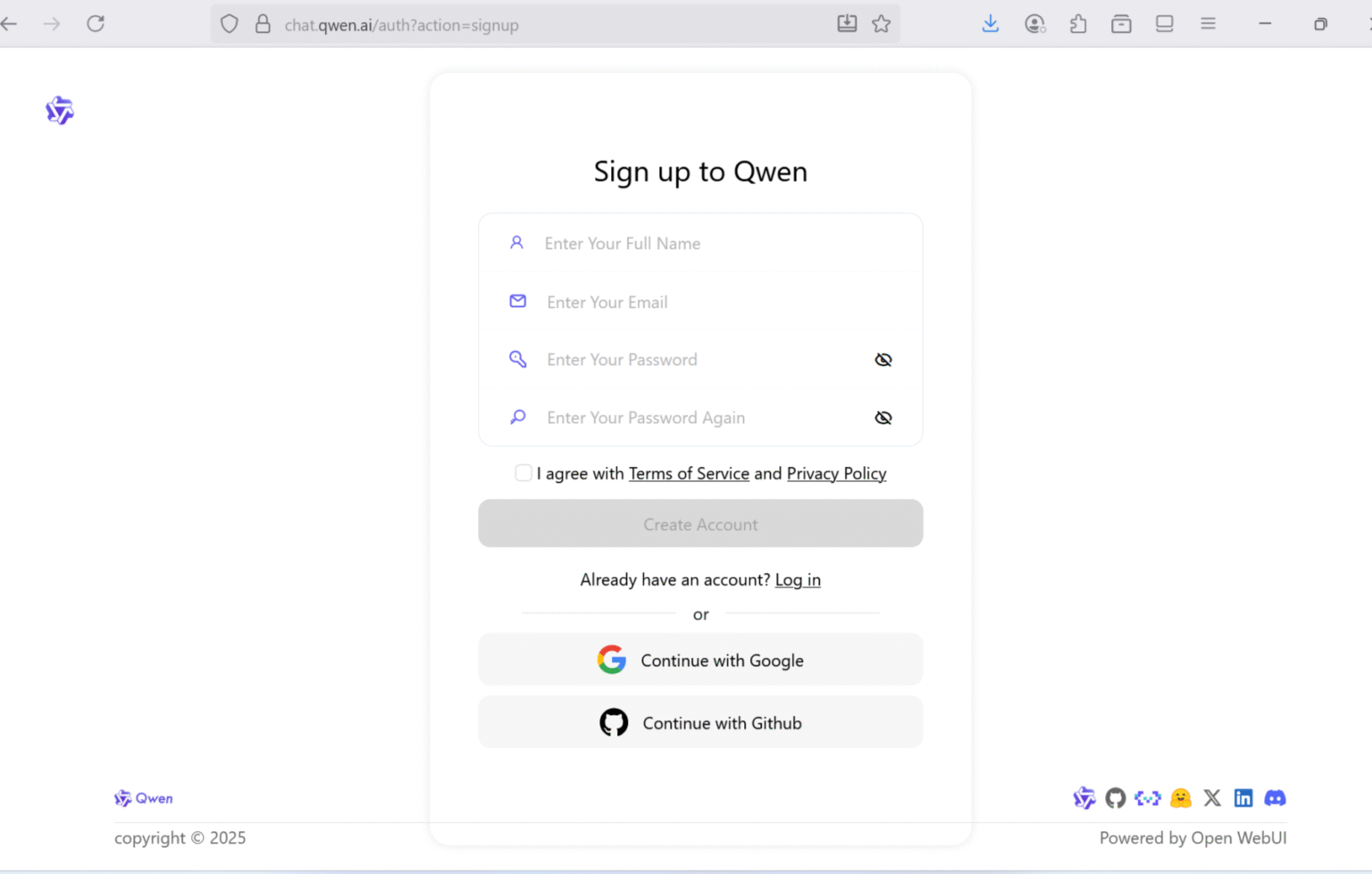Open Qwen's X (Twitter) profile icon
The image size is (1372, 874).
[x=1212, y=798]
